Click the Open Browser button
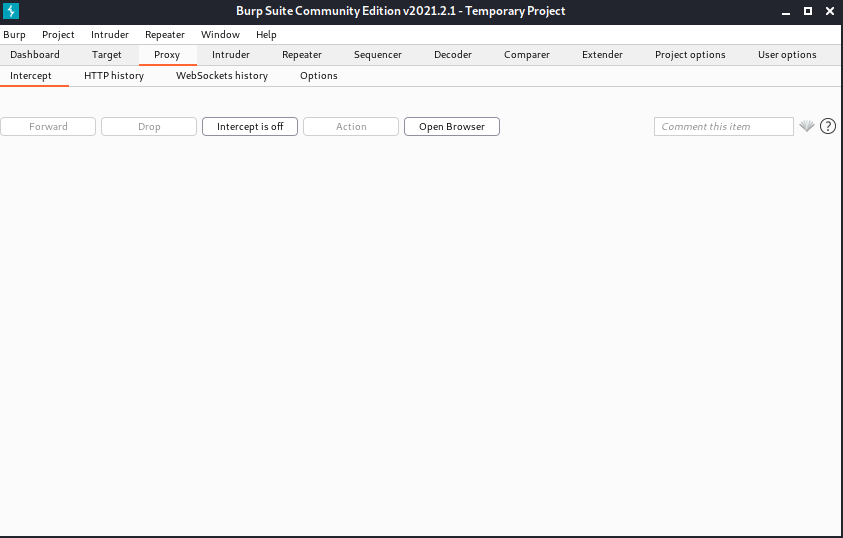The image size is (843, 538). point(452,127)
